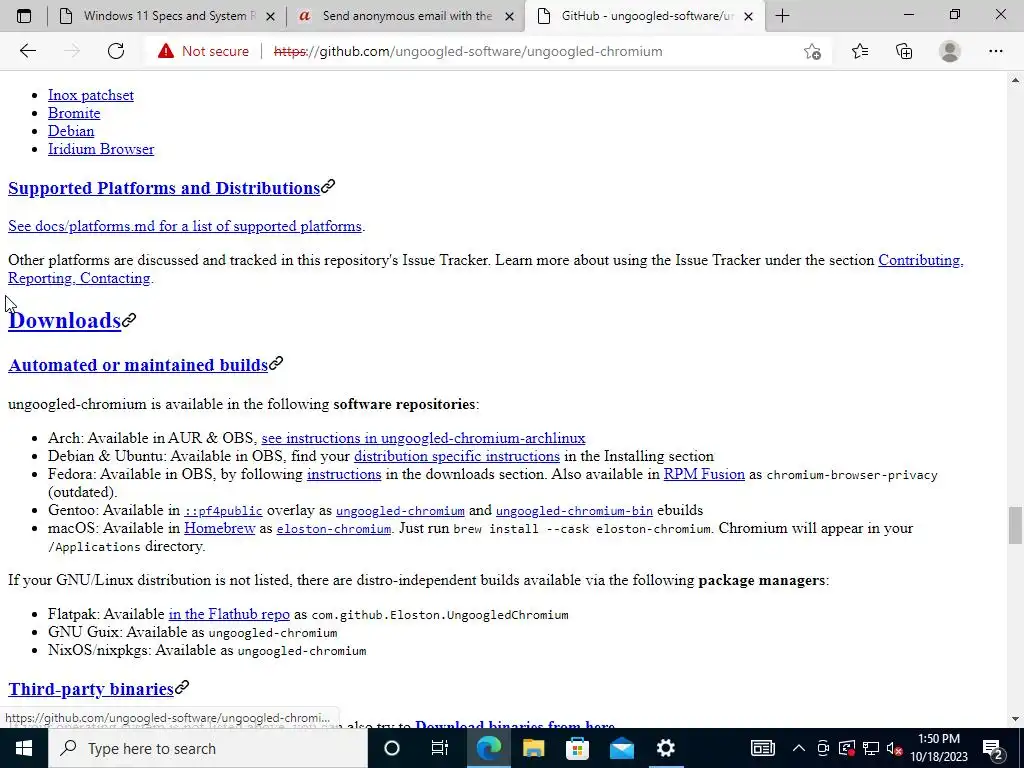Open the RPM Fusion link
The width and height of the screenshot is (1024, 768).
click(x=704, y=474)
